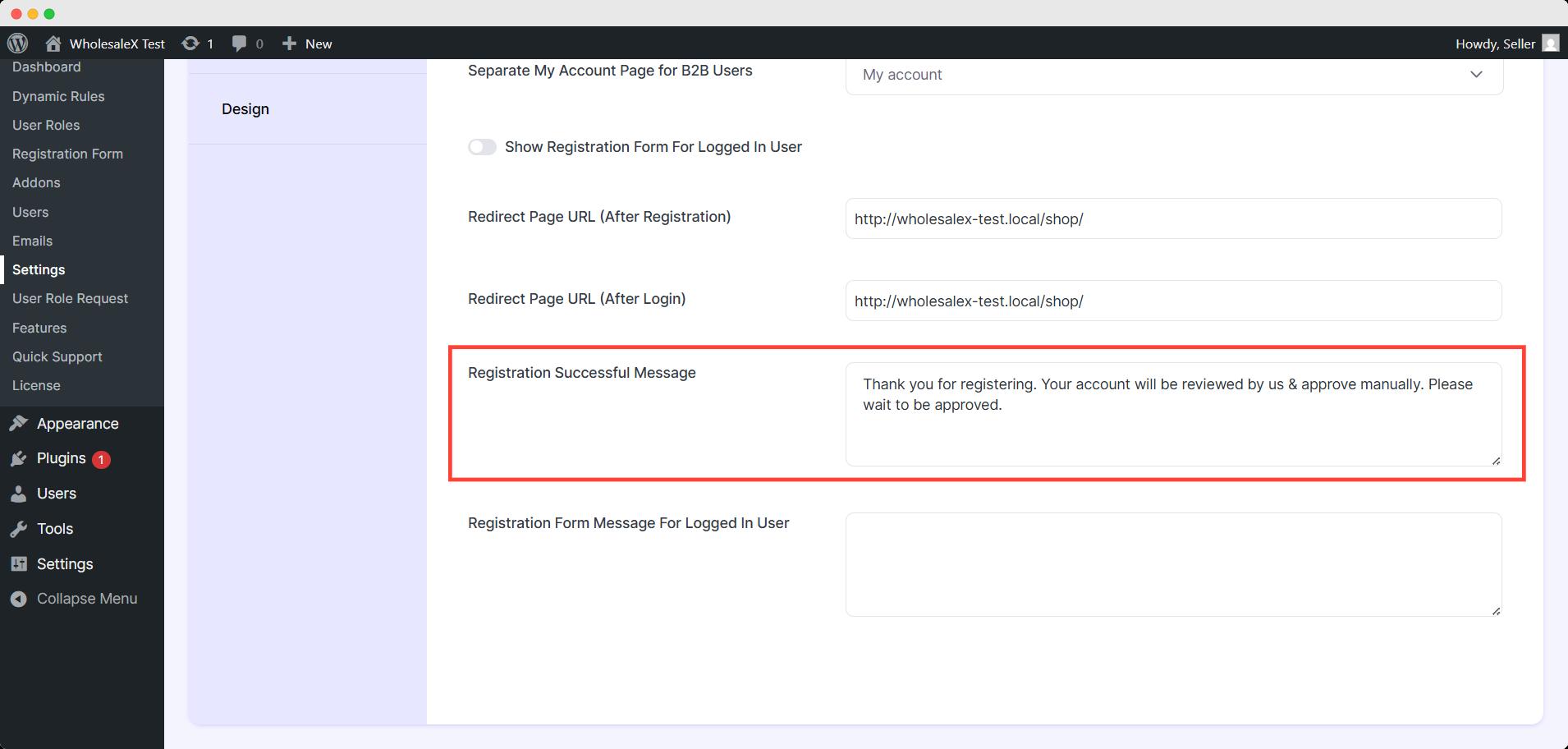
Task: Click the plus icon next to New
Action: (x=289, y=44)
